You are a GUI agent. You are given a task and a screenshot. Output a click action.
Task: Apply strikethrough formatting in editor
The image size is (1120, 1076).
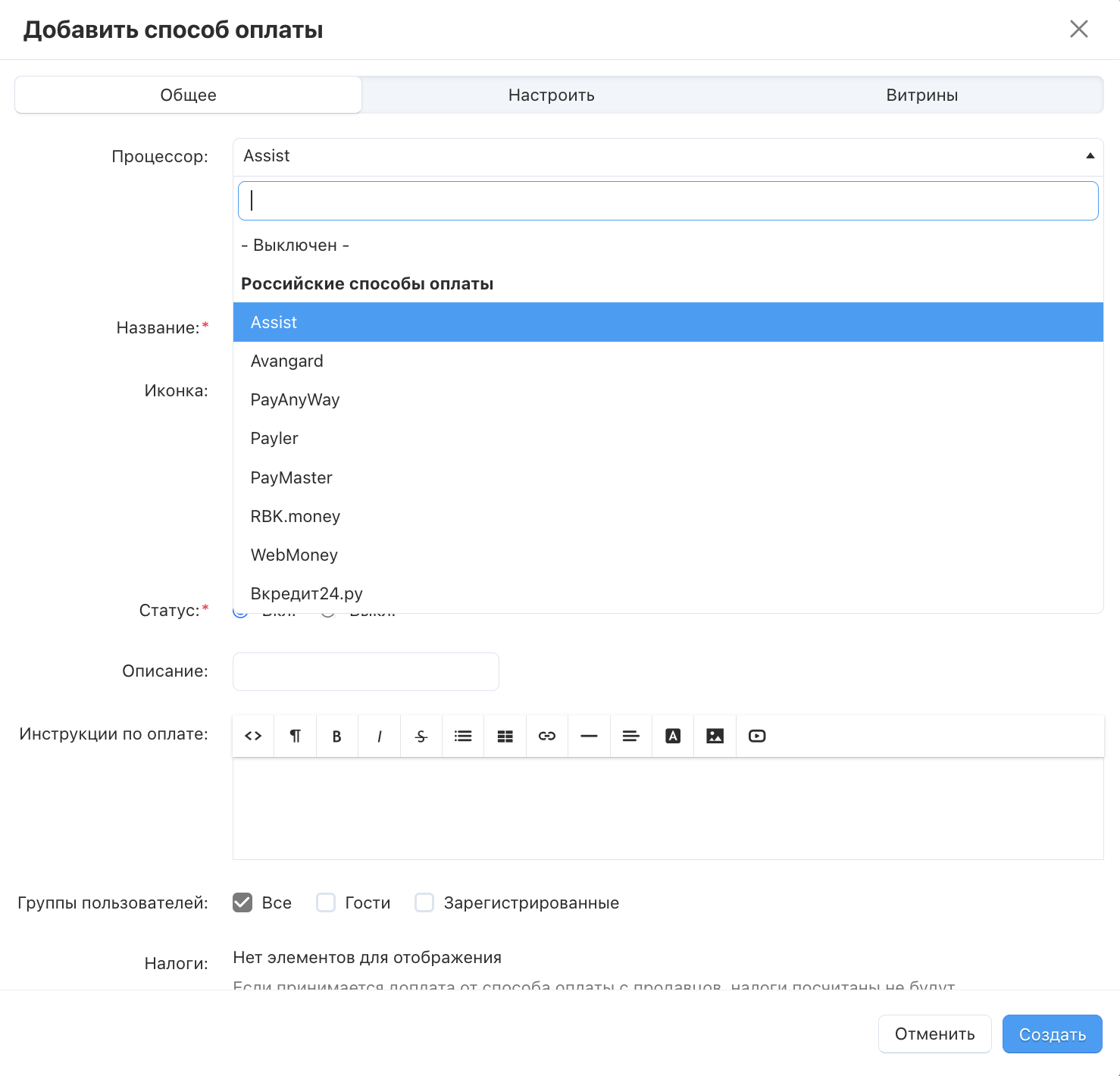(421, 736)
